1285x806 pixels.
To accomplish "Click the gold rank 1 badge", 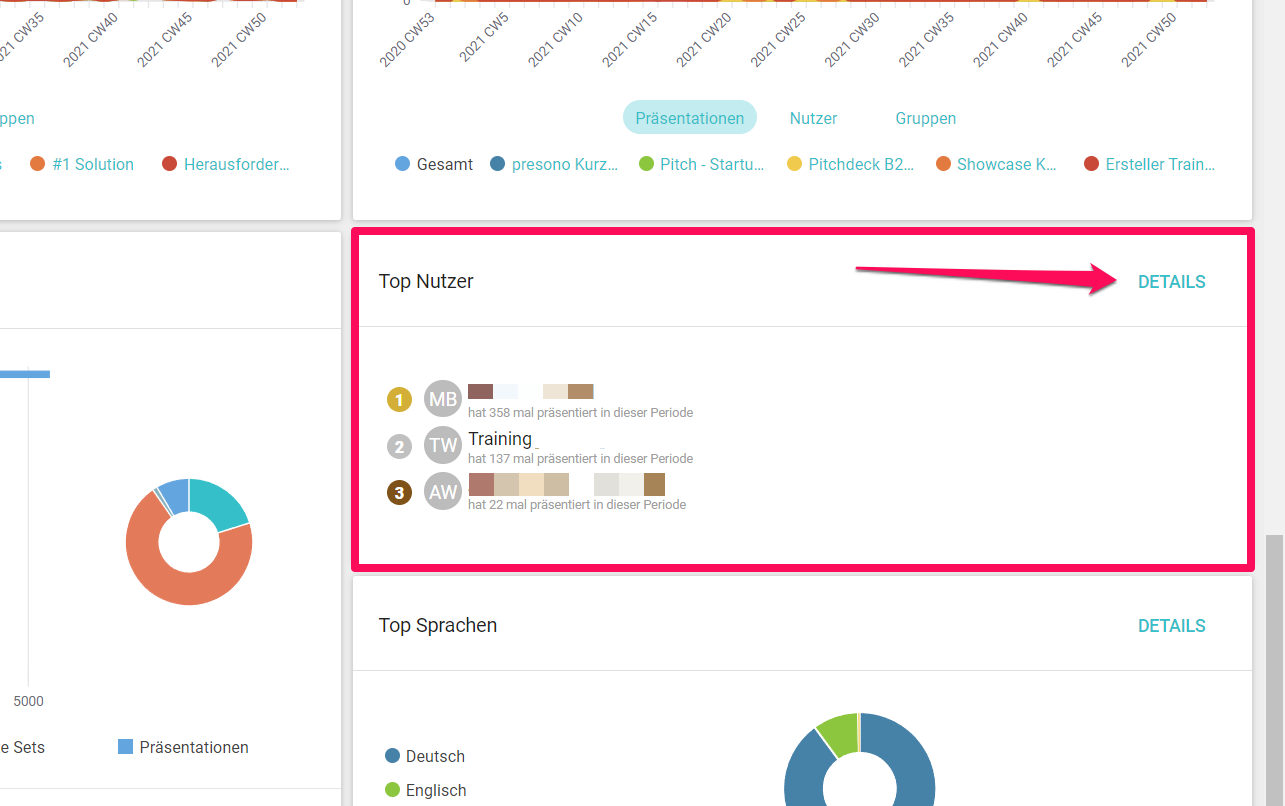I will (399, 401).
